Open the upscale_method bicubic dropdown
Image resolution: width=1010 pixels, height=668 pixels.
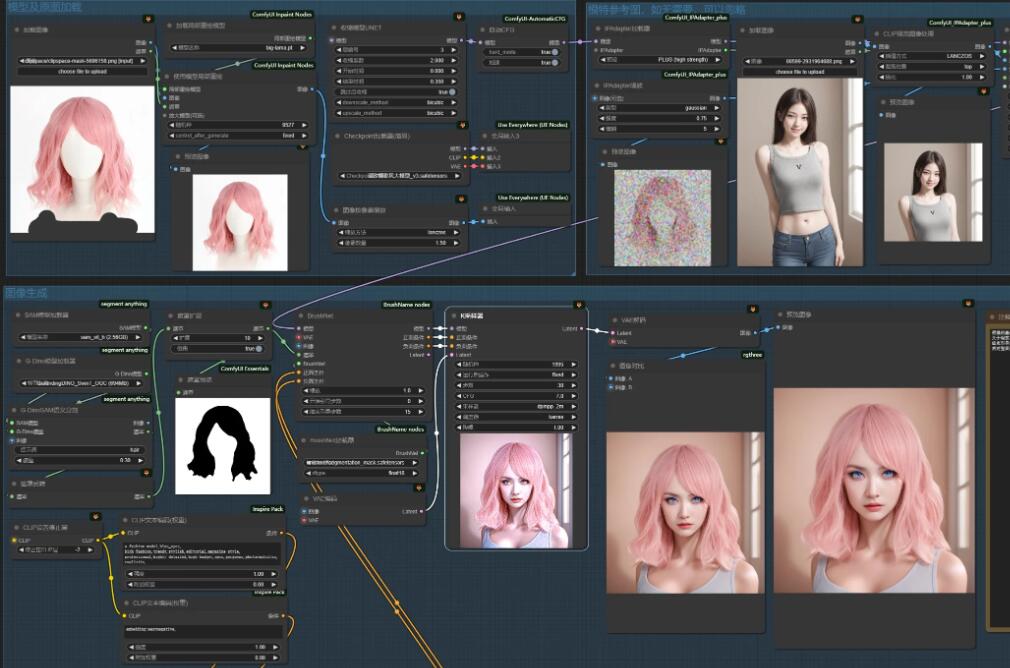tap(397, 113)
